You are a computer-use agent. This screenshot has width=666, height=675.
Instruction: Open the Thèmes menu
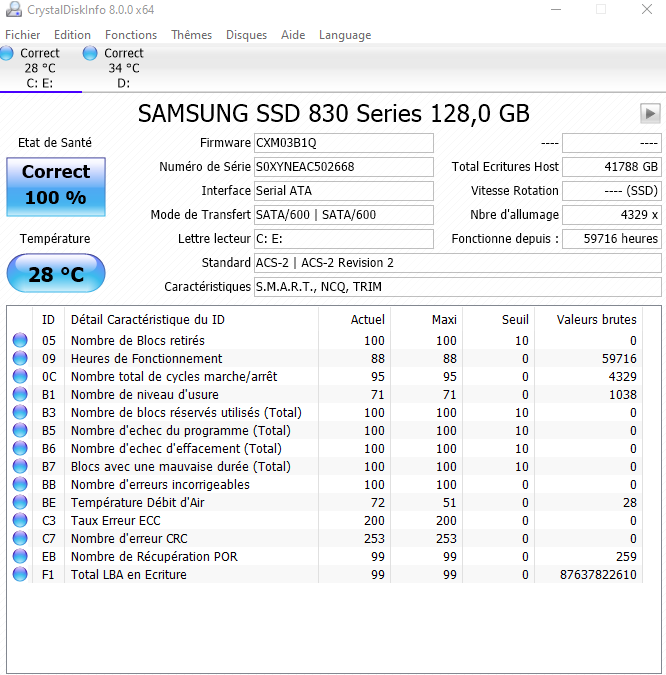pyautogui.click(x=191, y=35)
